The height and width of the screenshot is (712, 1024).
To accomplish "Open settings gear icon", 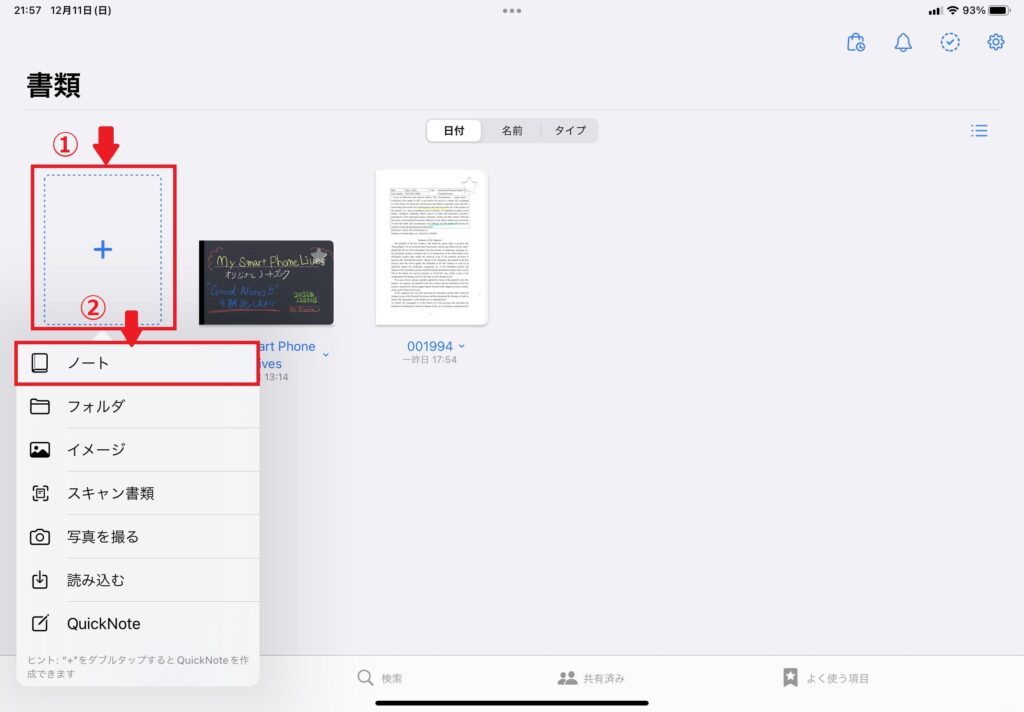I will click(995, 42).
